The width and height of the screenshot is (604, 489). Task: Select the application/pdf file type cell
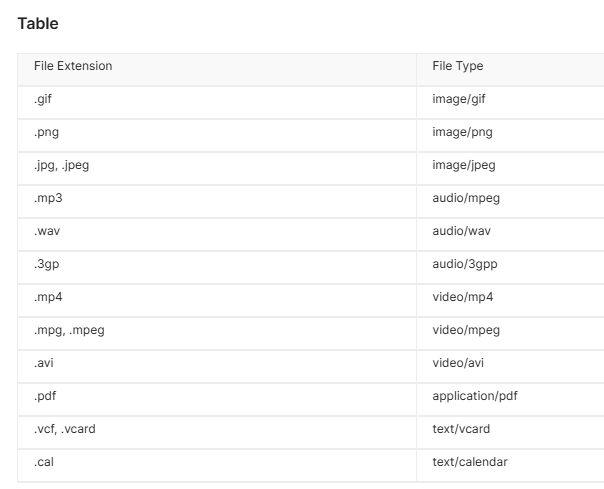(475, 396)
